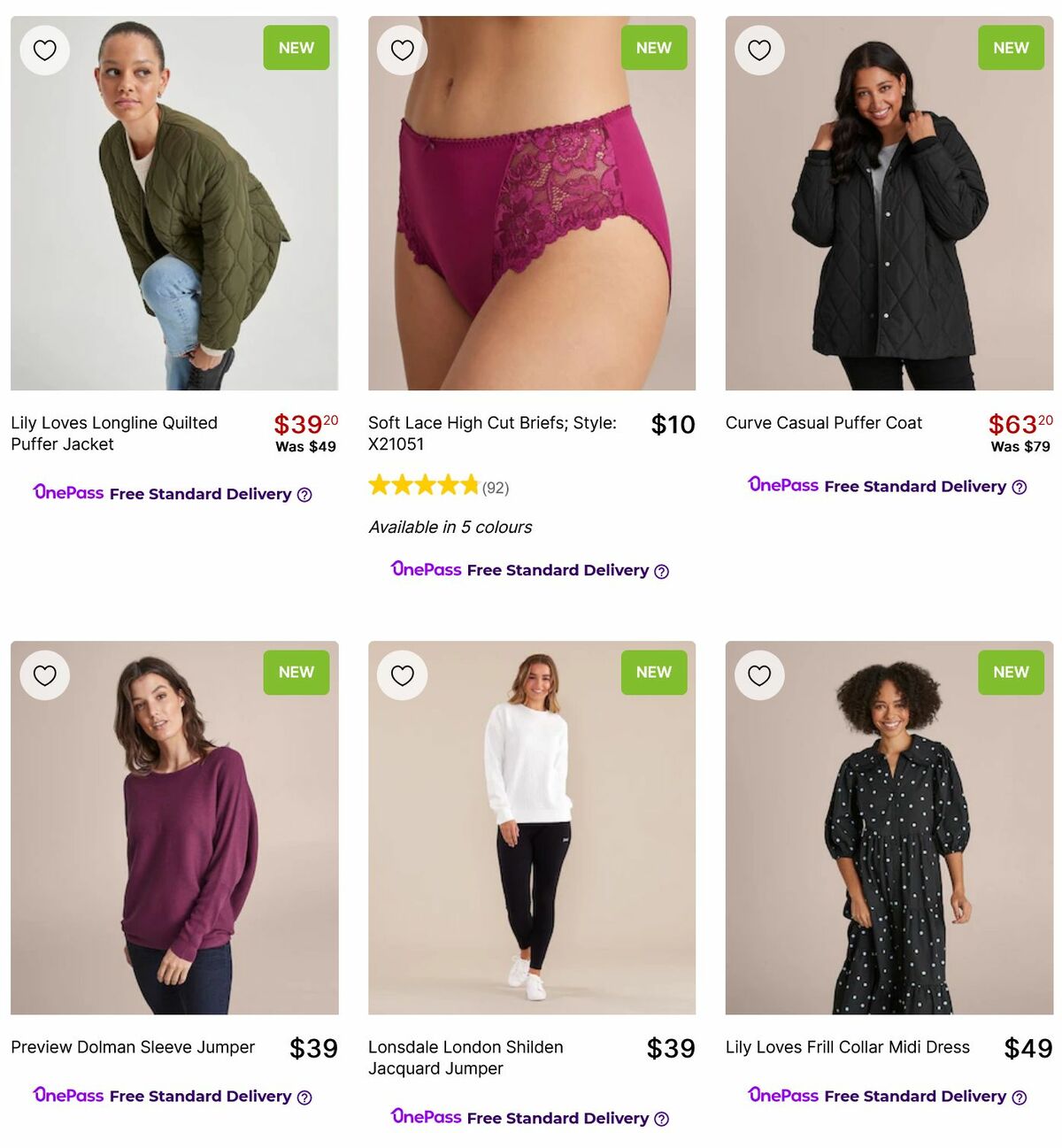Click the heart icon on Lonsdale London Shilden Jumper
Image resolution: width=1062 pixels, height=1148 pixels.
402,674
